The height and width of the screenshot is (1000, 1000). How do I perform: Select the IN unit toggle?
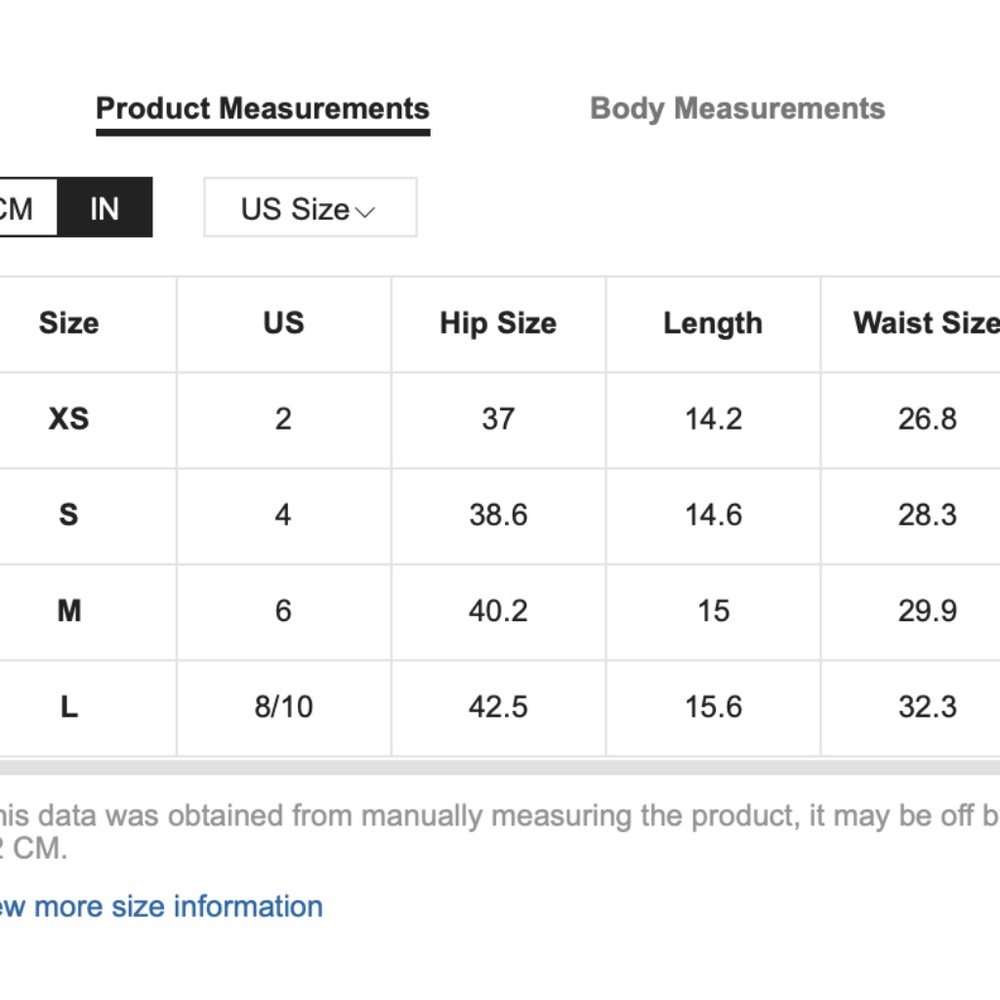[x=104, y=208]
